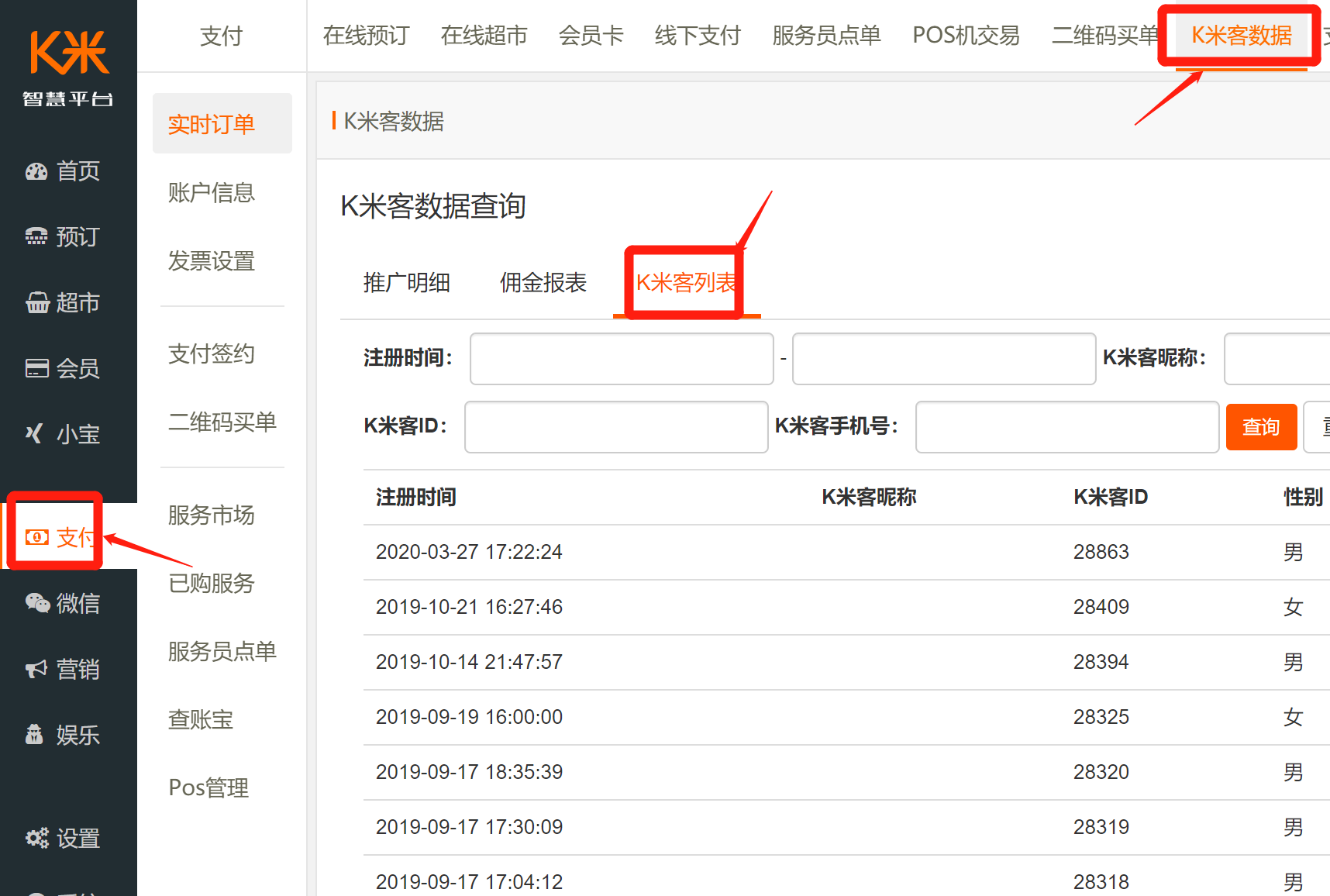
Task: Click the K米客ID input field
Action: [x=616, y=427]
